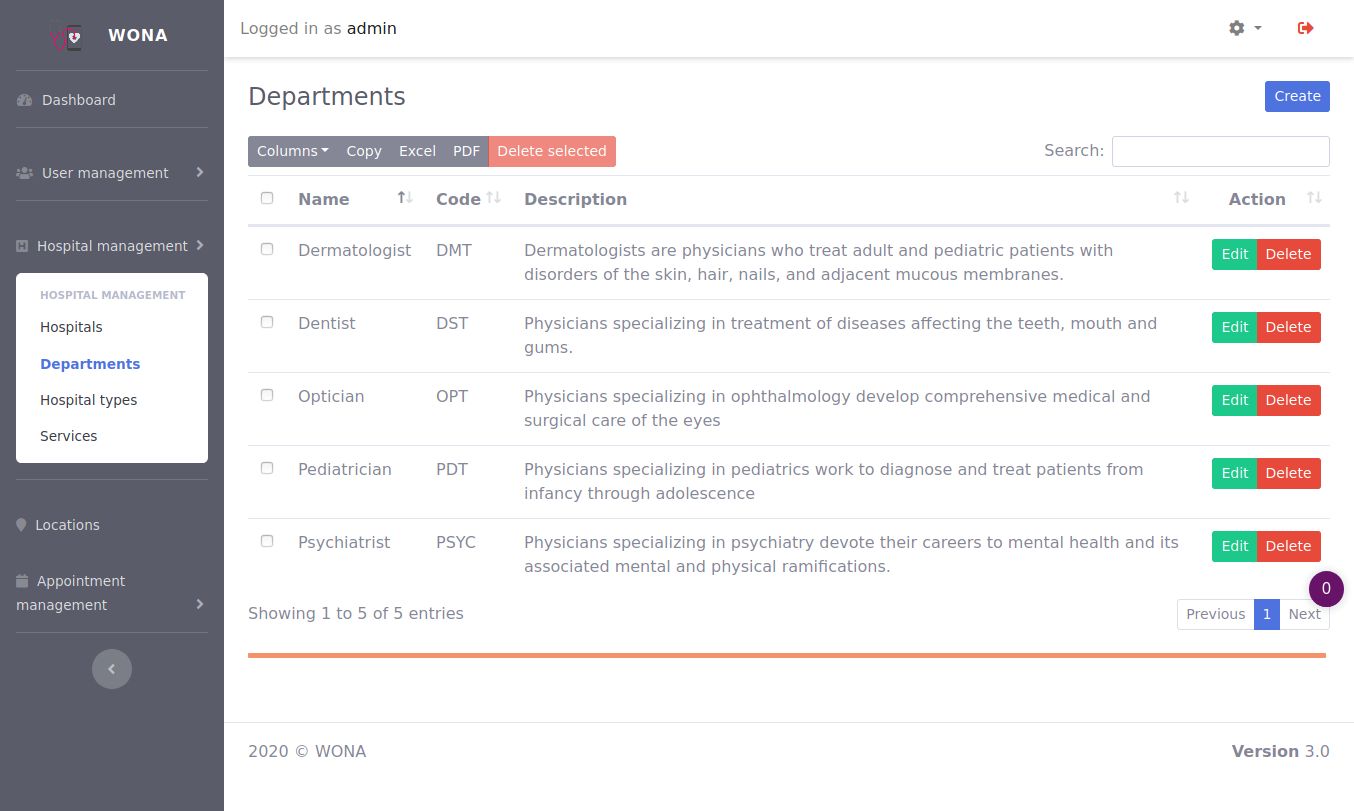Click the purple 0 notification badge
The image size is (1354, 811).
1326,589
